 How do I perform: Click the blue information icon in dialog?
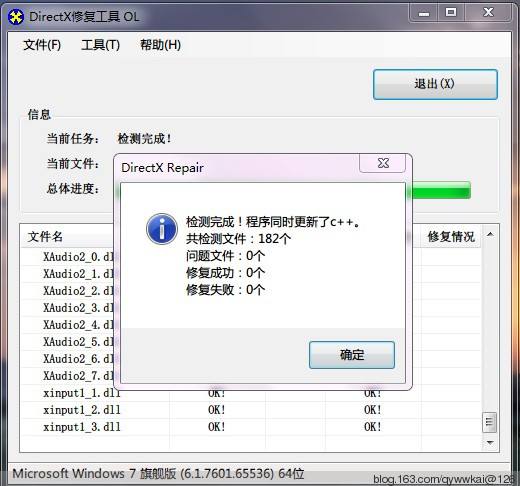click(162, 229)
